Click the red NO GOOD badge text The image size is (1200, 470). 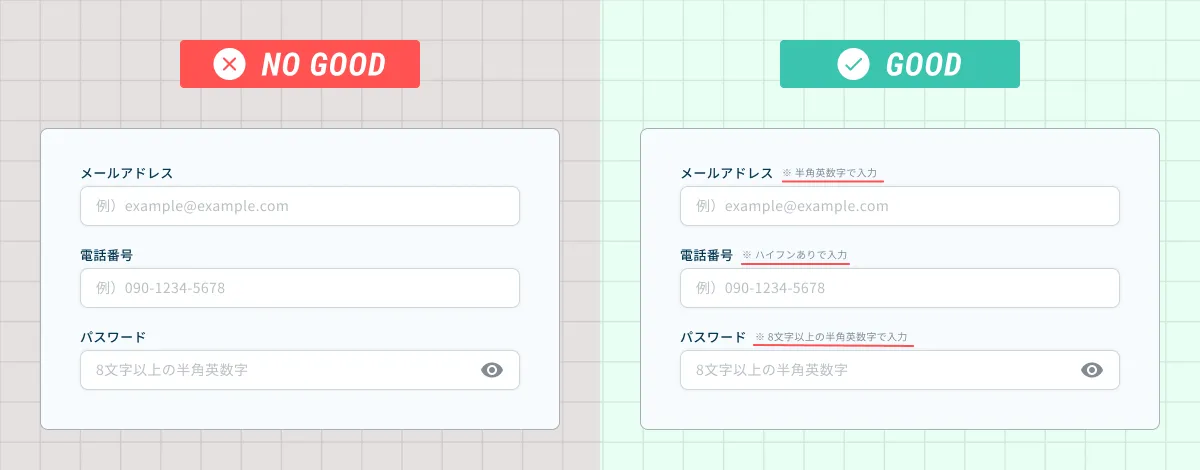(x=323, y=65)
